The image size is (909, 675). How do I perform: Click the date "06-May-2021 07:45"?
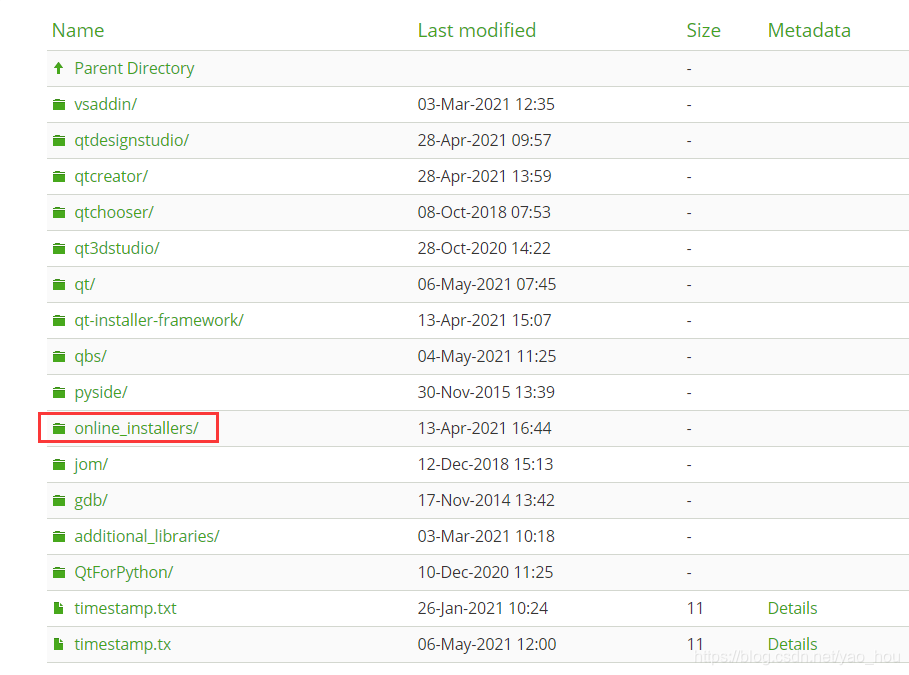tap(486, 284)
